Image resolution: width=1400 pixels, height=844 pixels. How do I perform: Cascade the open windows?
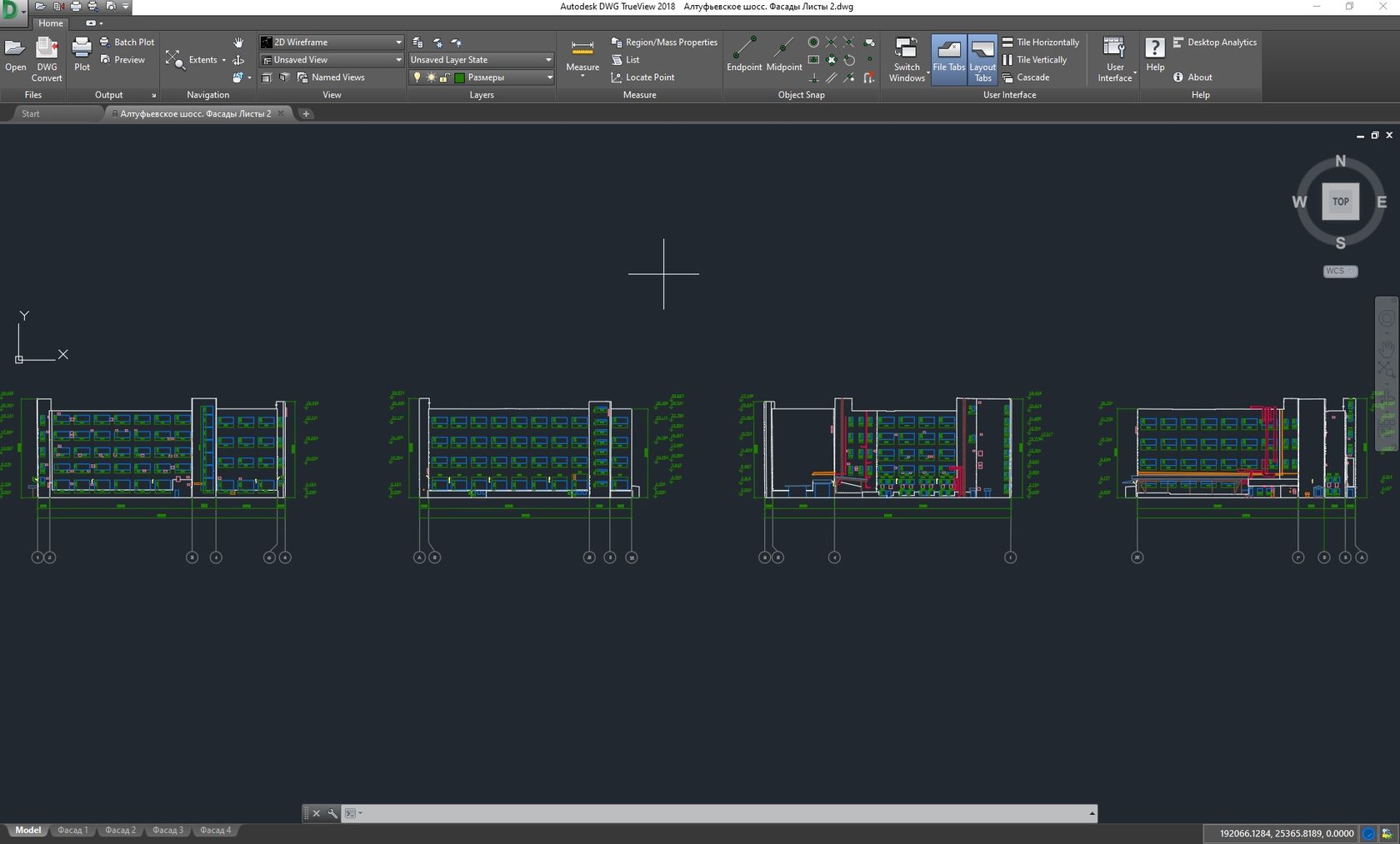point(1026,77)
